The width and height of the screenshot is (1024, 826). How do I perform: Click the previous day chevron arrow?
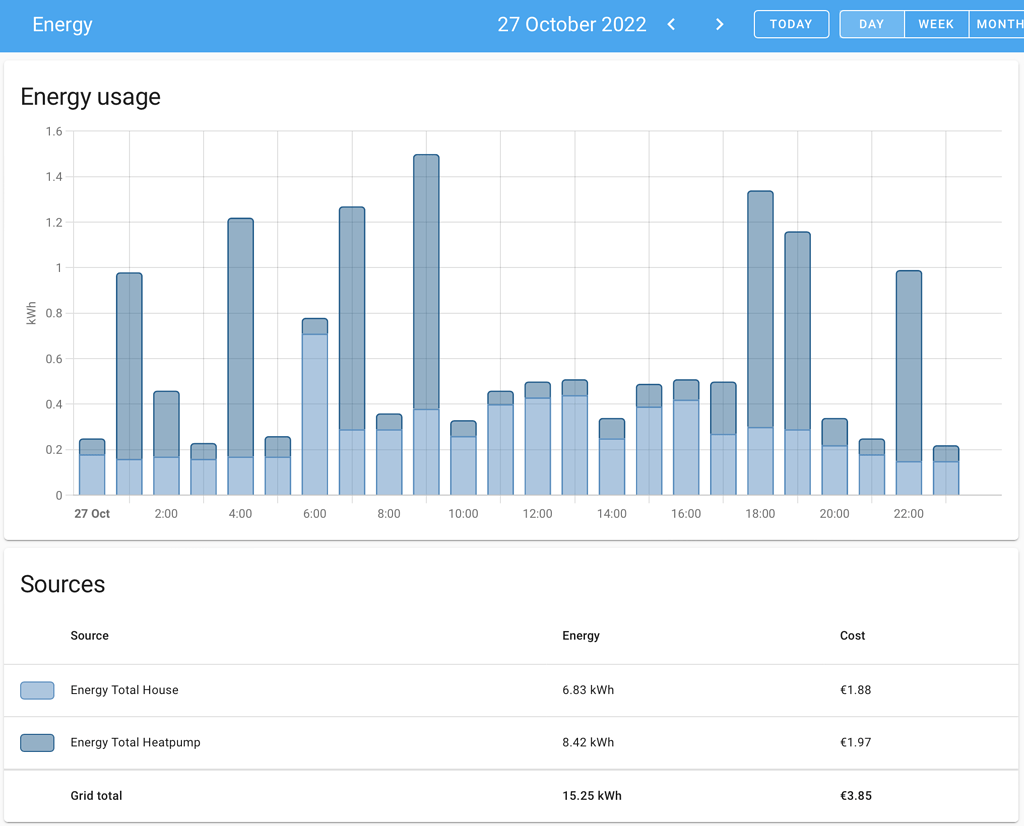click(x=671, y=24)
